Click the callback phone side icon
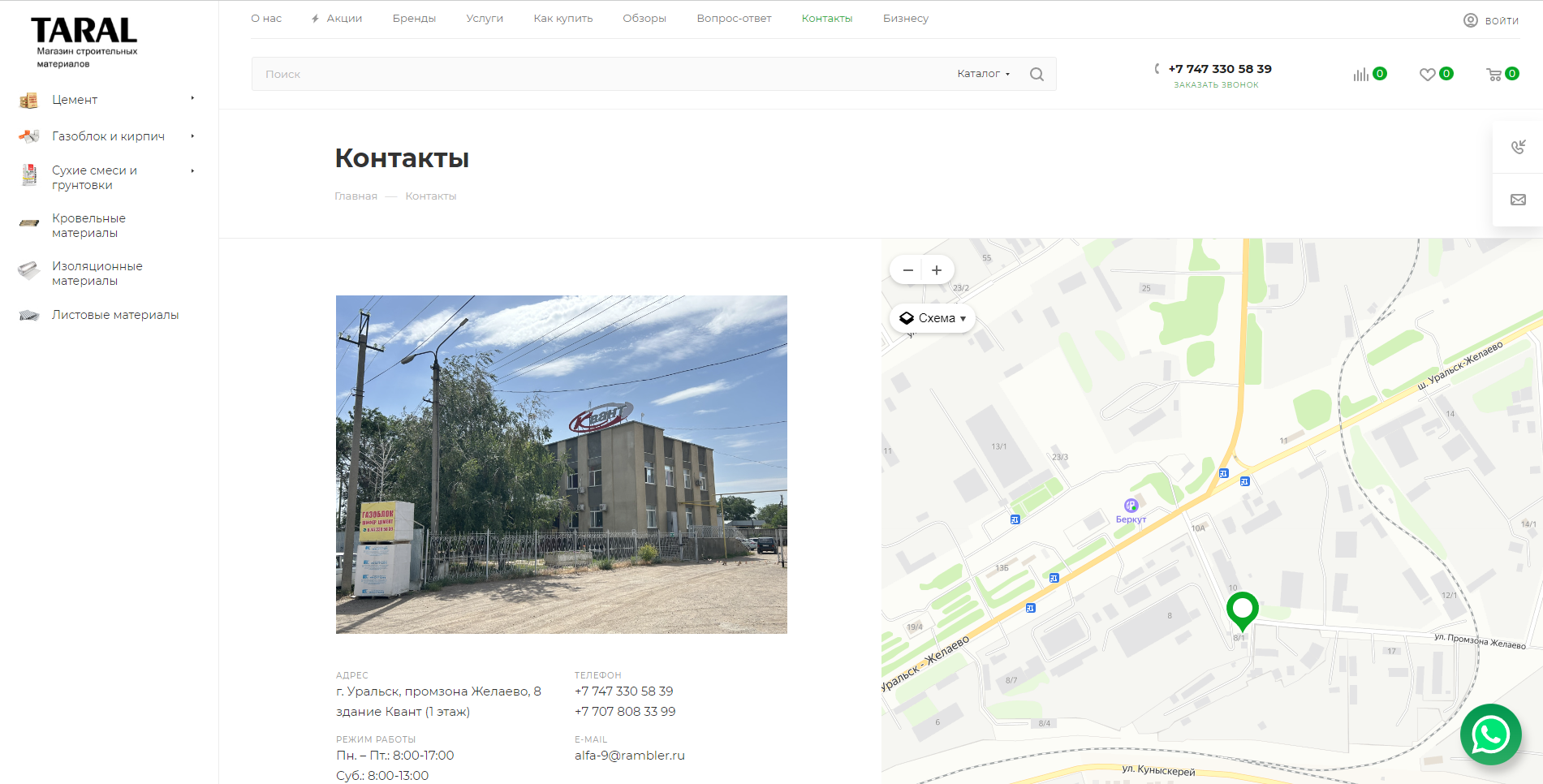Image resolution: width=1543 pixels, height=784 pixels. [x=1518, y=147]
